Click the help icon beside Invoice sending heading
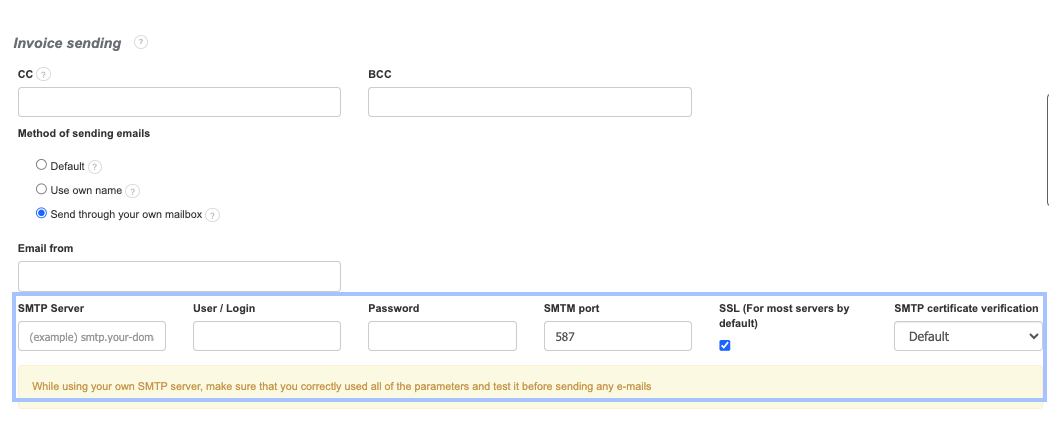This screenshot has height=435, width=1049. tap(141, 42)
